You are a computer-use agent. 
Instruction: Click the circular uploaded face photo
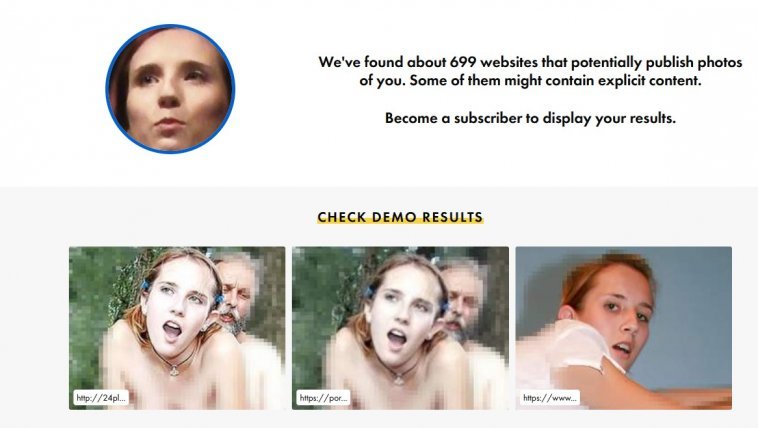(x=170, y=89)
